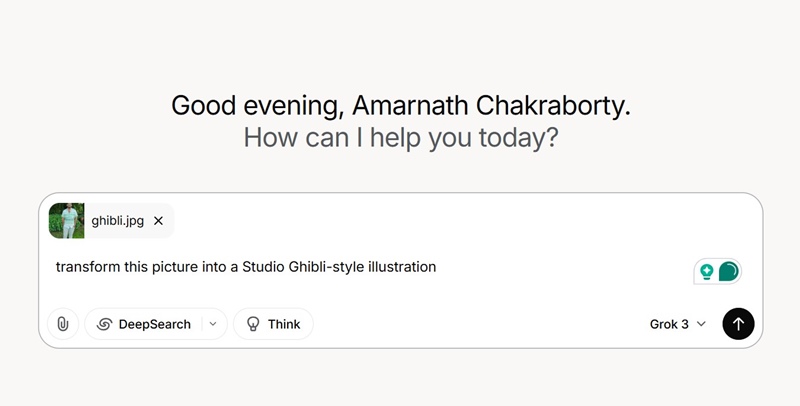800x406 pixels.
Task: Click the paperclip attach file icon
Action: (x=63, y=324)
